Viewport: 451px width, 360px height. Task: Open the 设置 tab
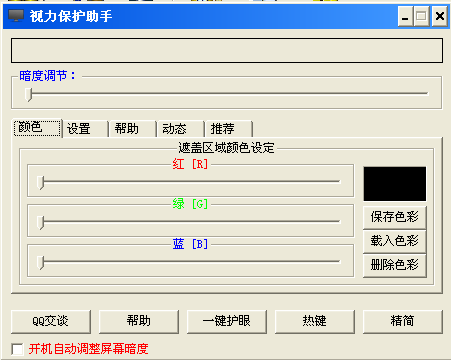click(85, 129)
